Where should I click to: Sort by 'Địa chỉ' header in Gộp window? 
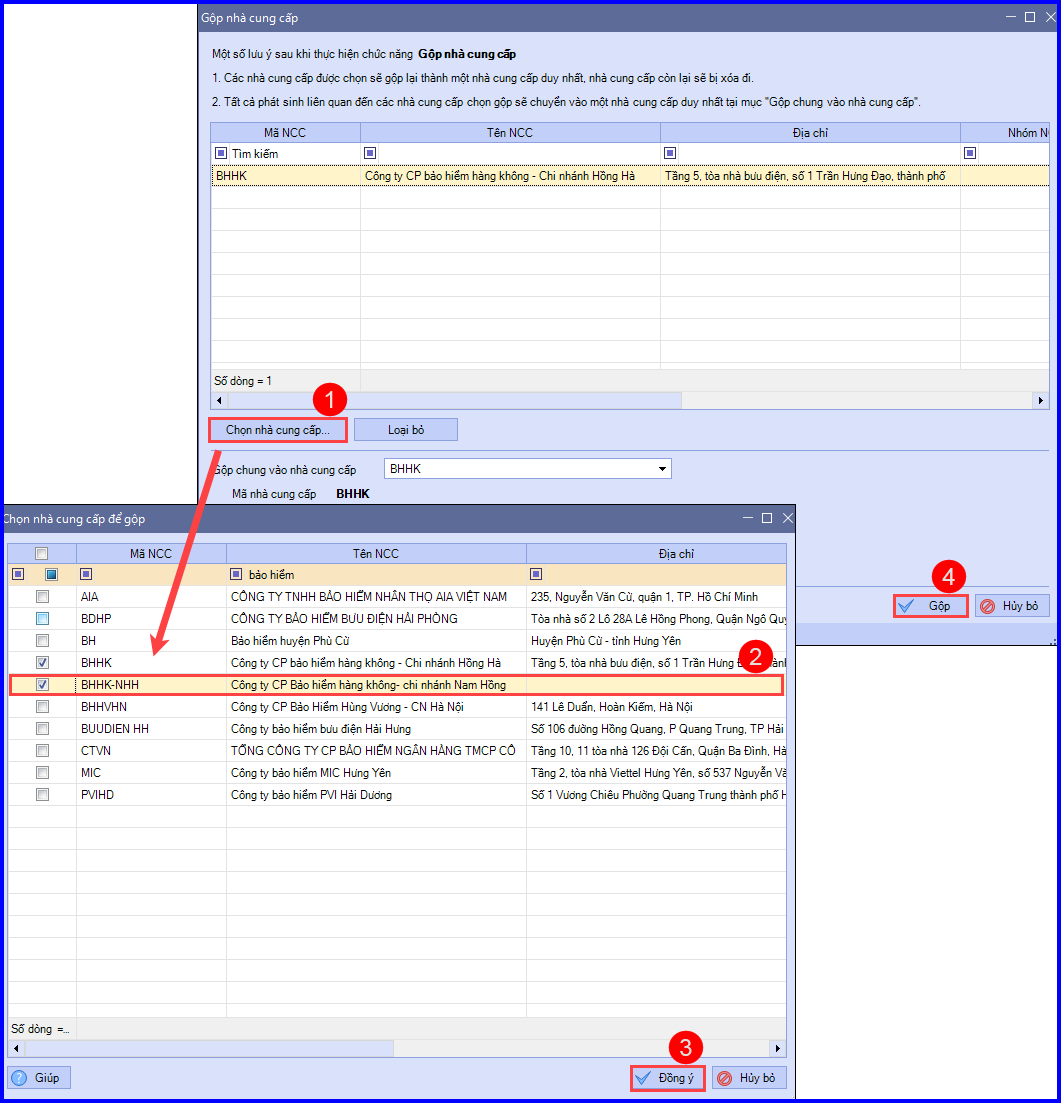[810, 133]
